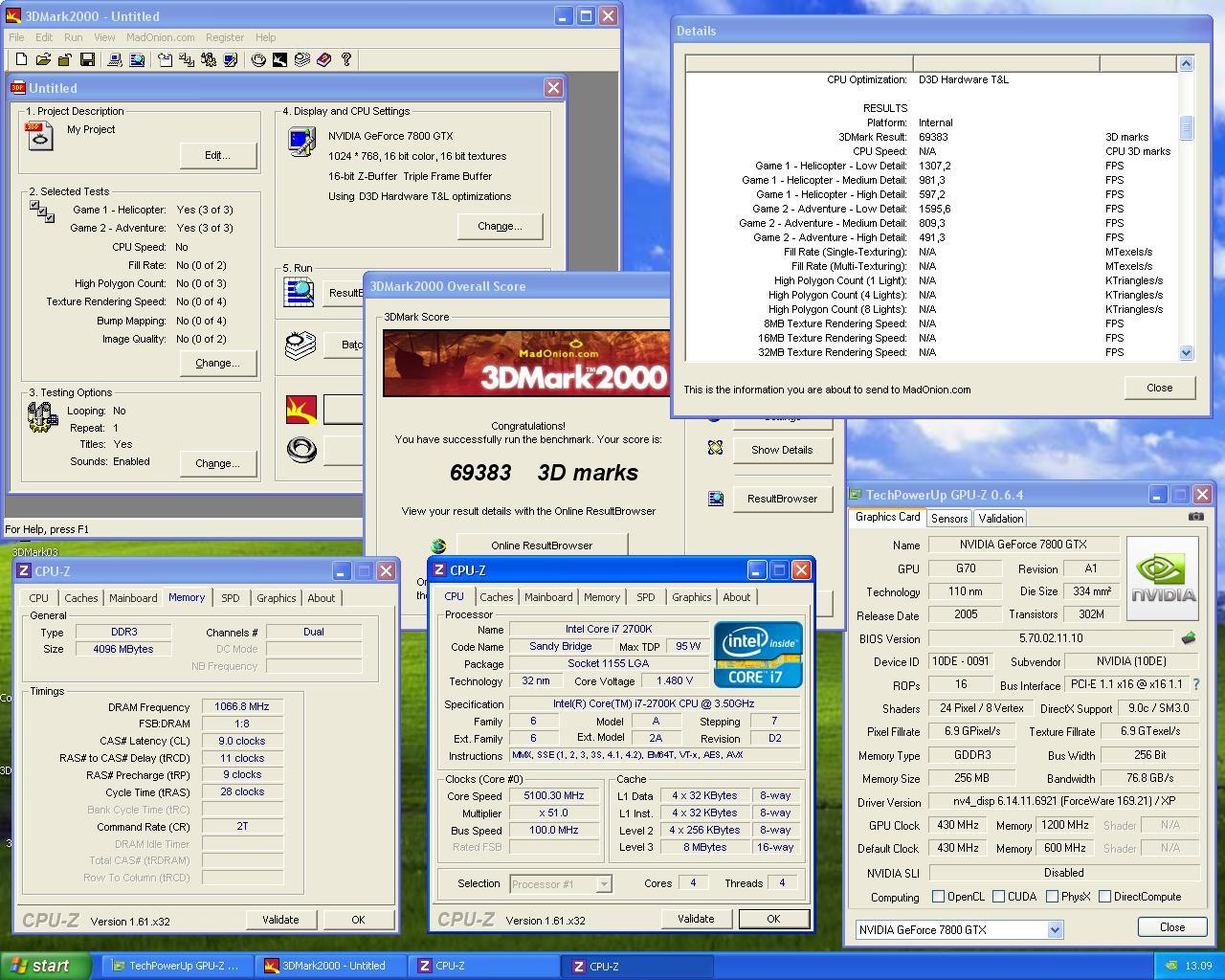1225x980 pixels.
Task: Click the batch stack icon in Run section
Action: point(301,345)
